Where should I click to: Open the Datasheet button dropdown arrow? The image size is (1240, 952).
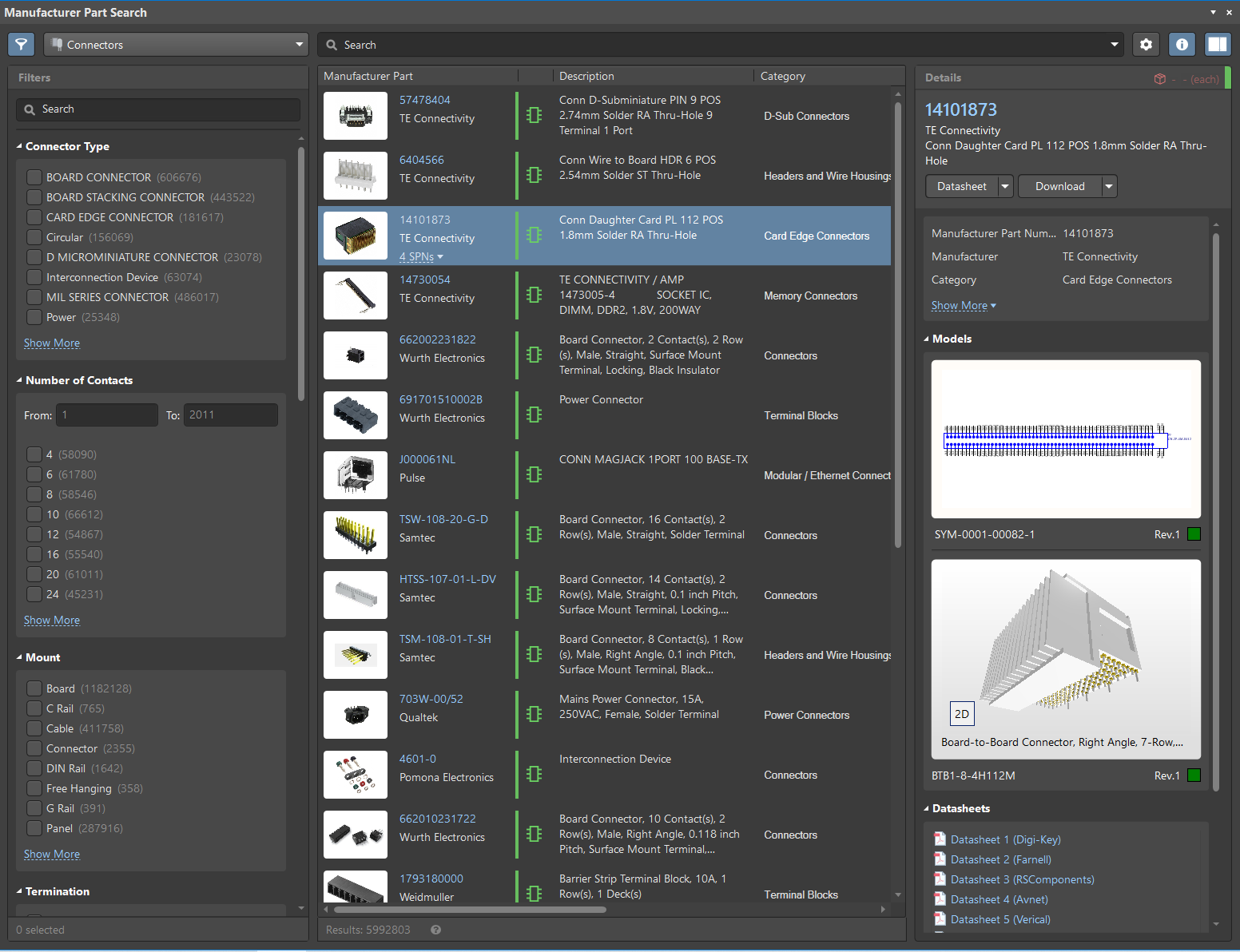1005,186
